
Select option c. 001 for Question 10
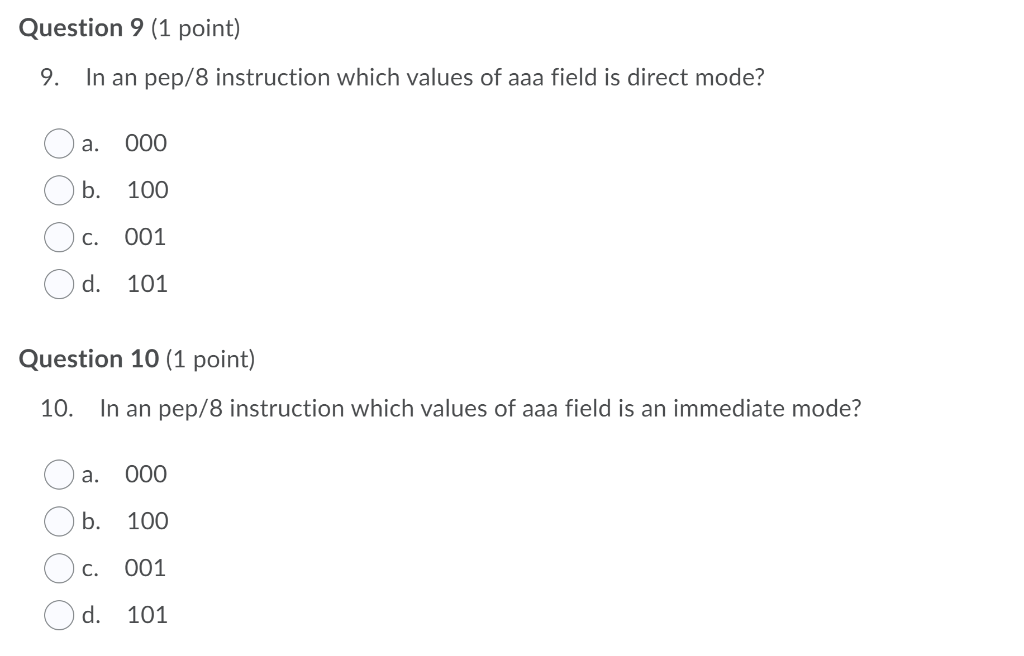coord(59,568)
